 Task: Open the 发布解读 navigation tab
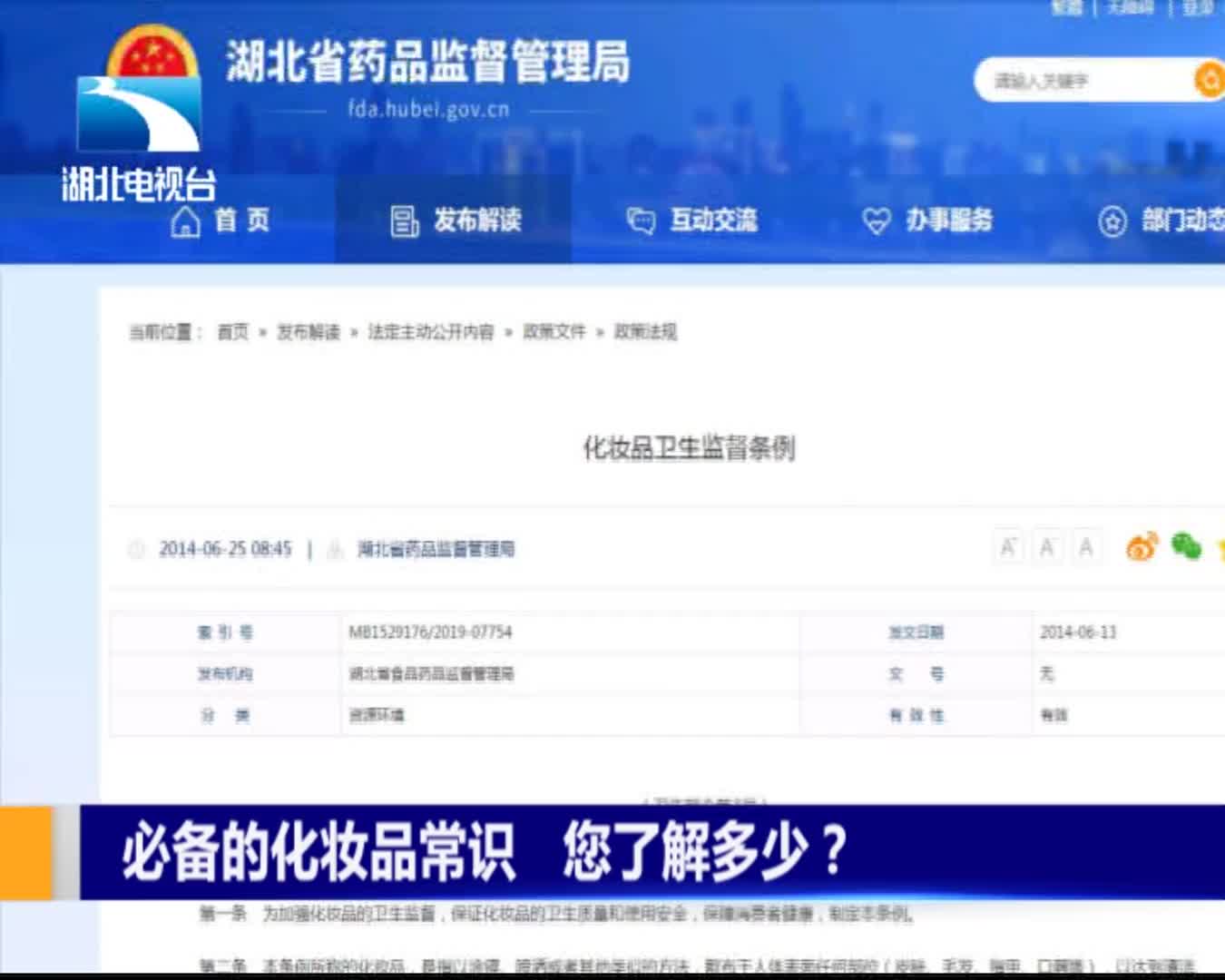(x=456, y=220)
